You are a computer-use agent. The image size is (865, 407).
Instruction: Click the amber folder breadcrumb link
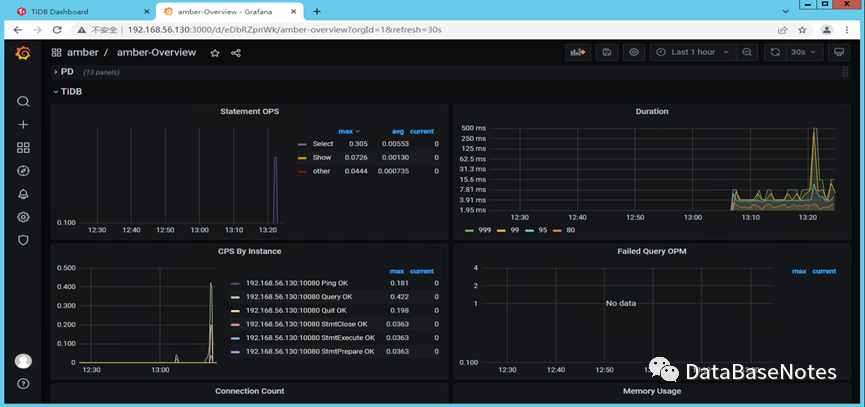tap(82, 53)
